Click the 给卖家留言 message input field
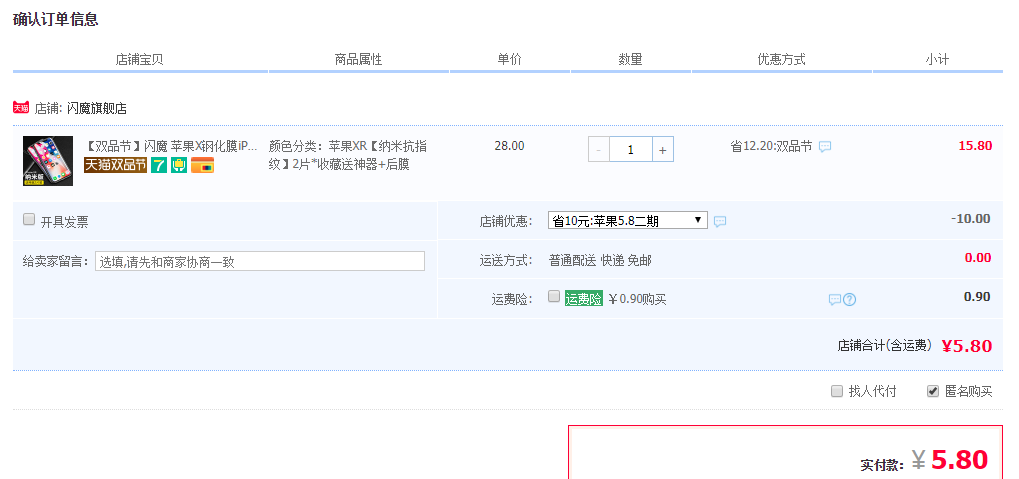The image size is (1019, 479). (260, 261)
